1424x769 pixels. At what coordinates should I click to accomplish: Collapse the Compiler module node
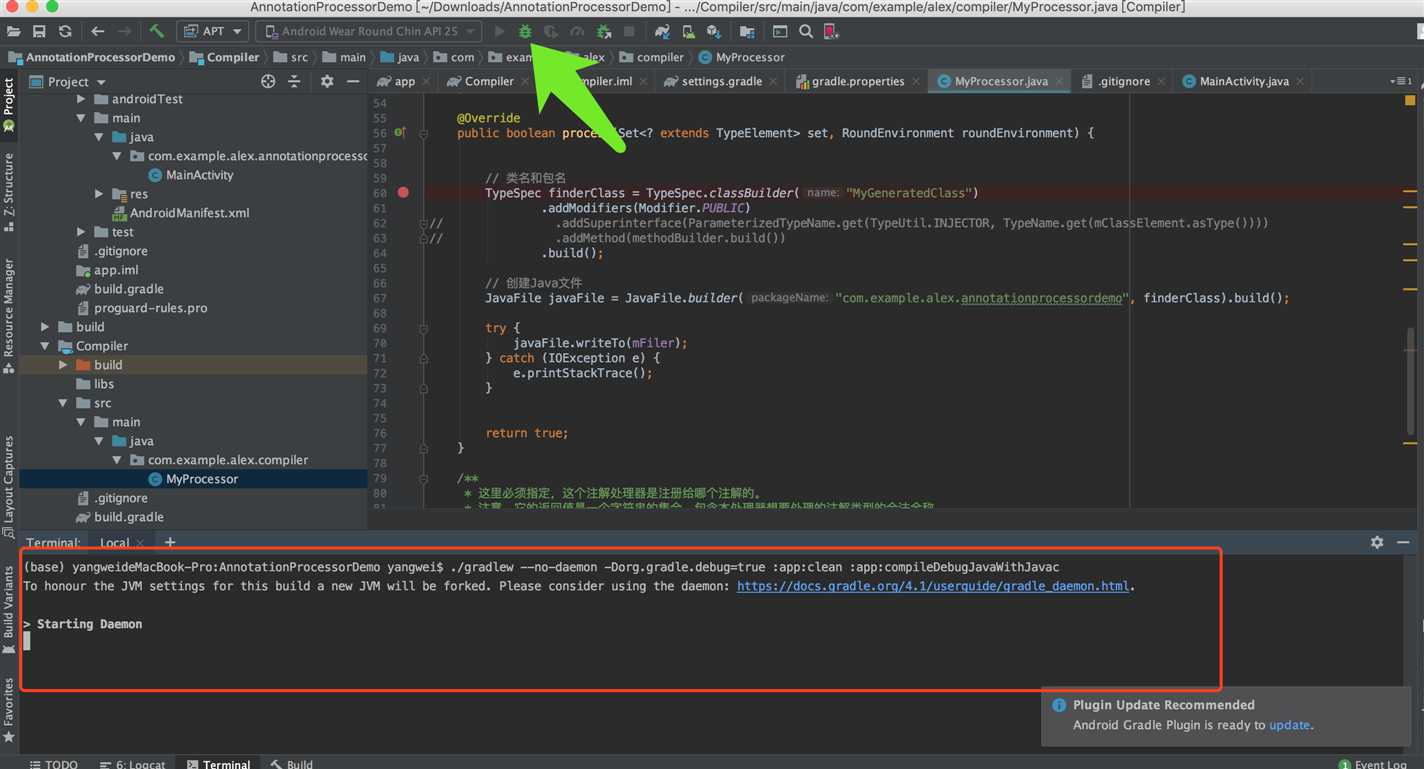45,346
